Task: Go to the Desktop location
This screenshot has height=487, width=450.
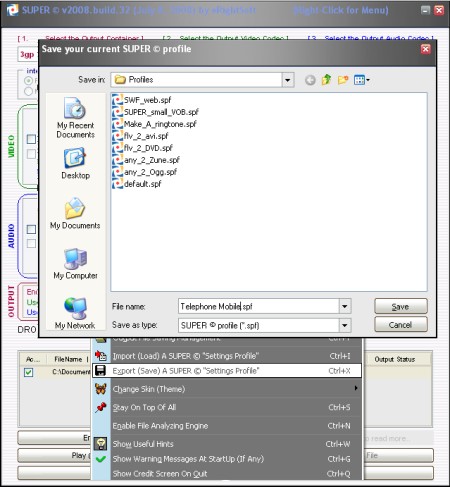Action: pyautogui.click(x=75, y=164)
